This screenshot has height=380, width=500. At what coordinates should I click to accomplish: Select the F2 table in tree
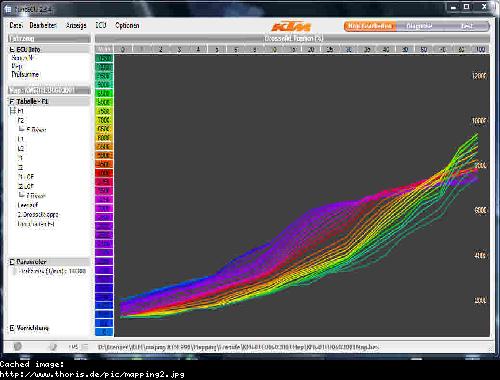click(x=21, y=120)
